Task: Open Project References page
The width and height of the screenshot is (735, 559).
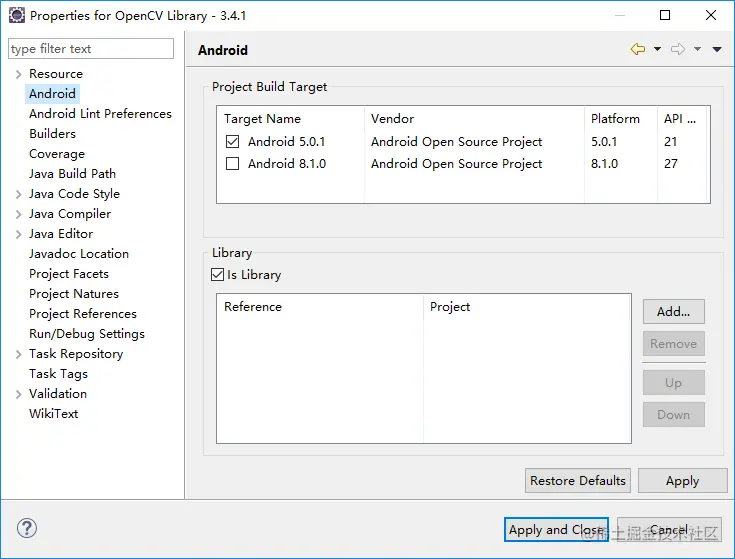Action: tap(82, 313)
